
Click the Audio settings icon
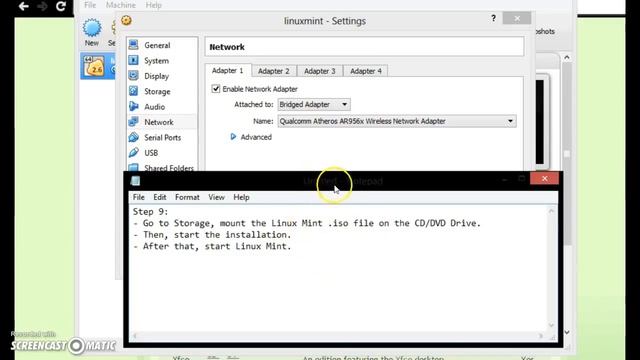click(x=133, y=106)
